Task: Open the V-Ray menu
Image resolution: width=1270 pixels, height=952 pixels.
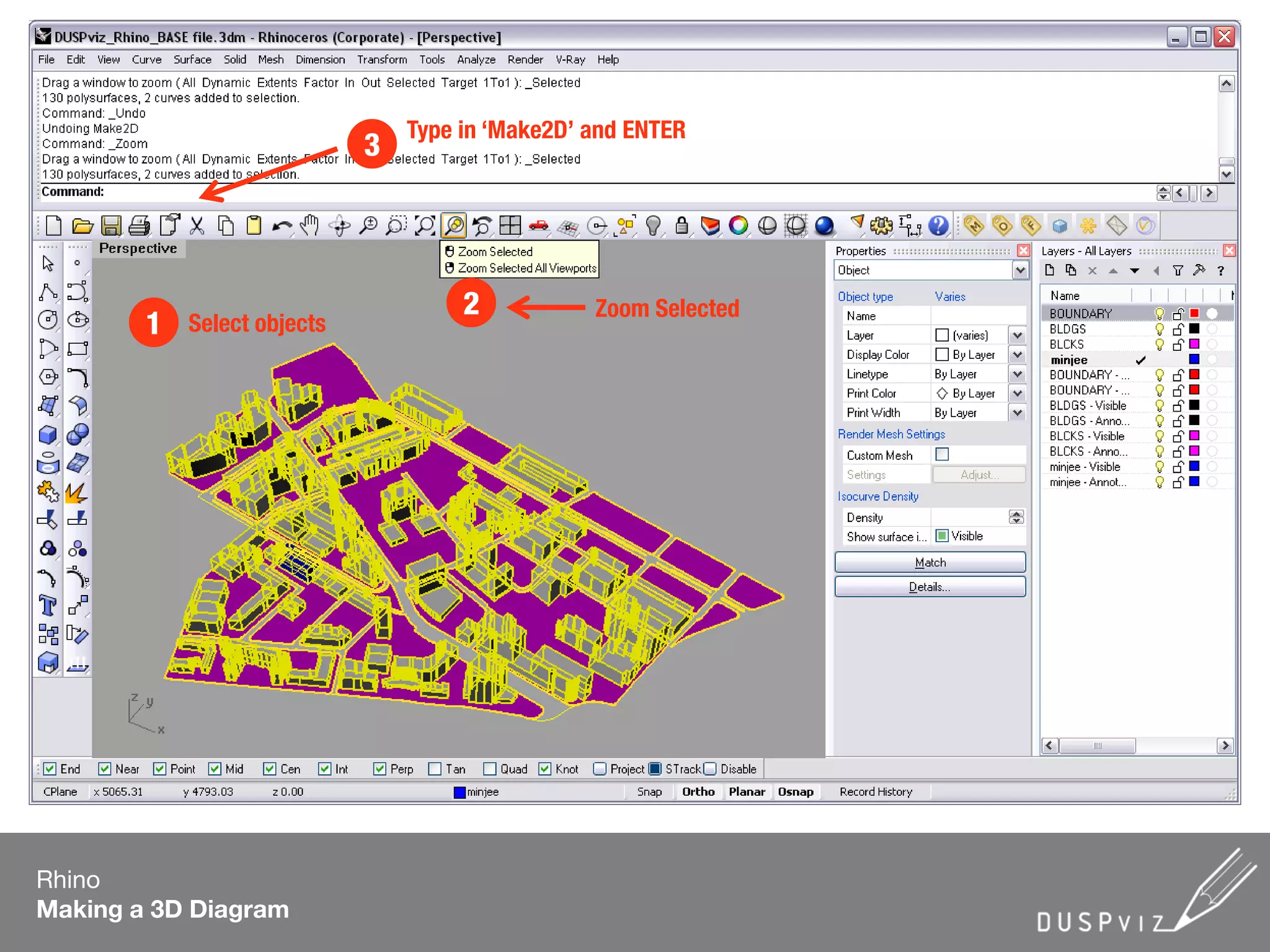Action: point(570,59)
